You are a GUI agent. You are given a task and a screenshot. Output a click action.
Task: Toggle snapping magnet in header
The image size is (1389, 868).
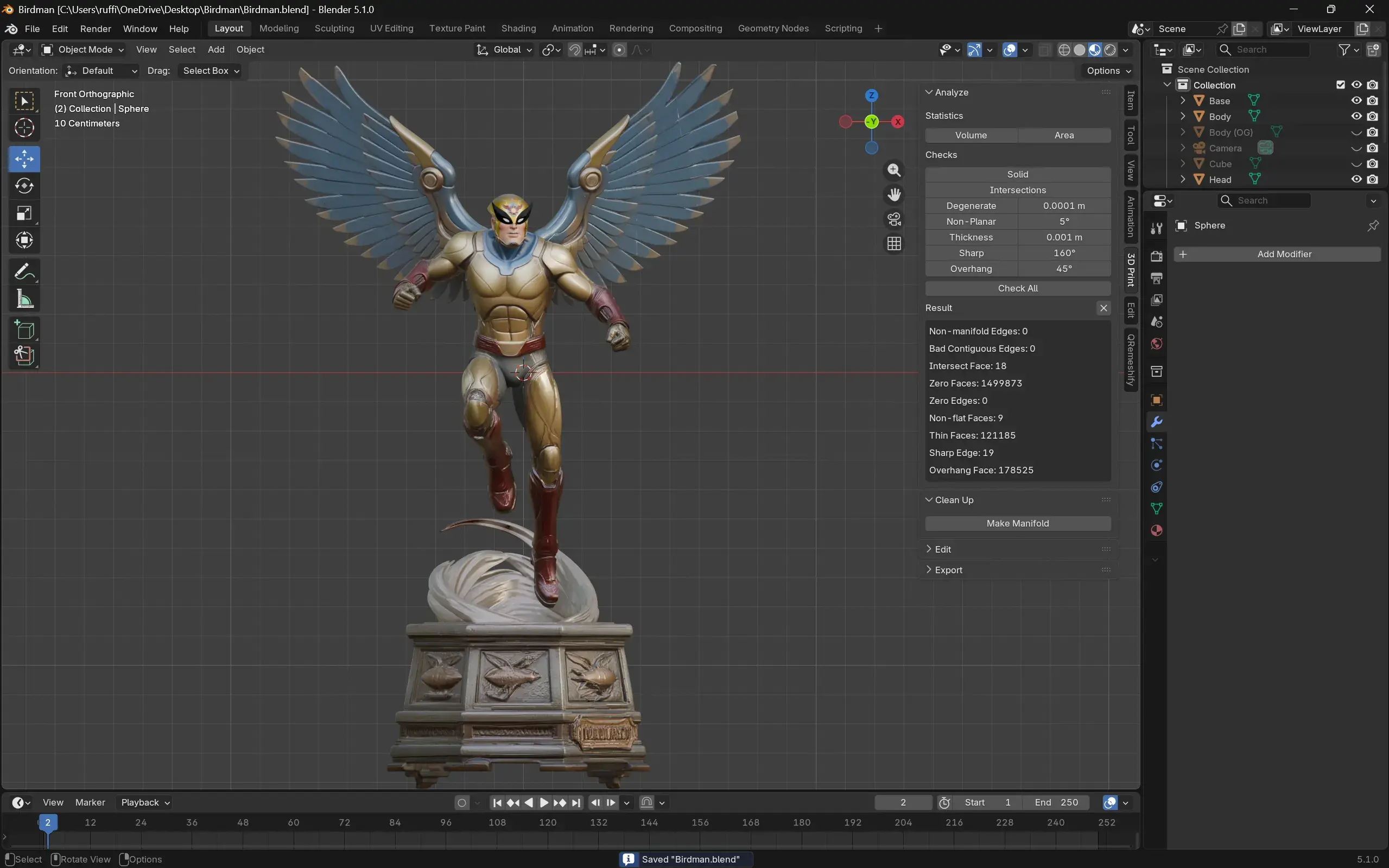(574, 49)
